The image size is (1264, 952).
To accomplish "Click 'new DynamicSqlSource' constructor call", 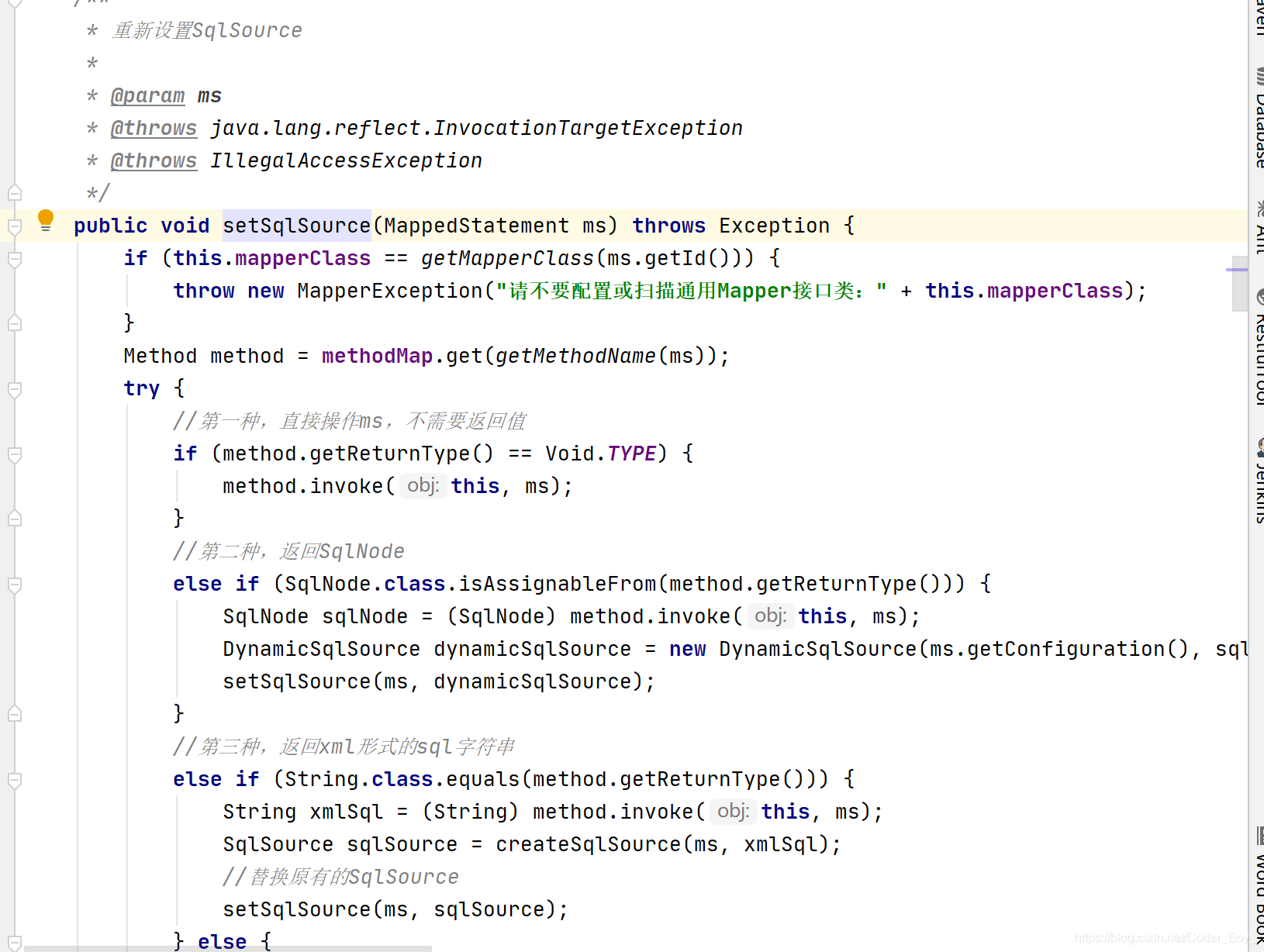I will tap(793, 649).
